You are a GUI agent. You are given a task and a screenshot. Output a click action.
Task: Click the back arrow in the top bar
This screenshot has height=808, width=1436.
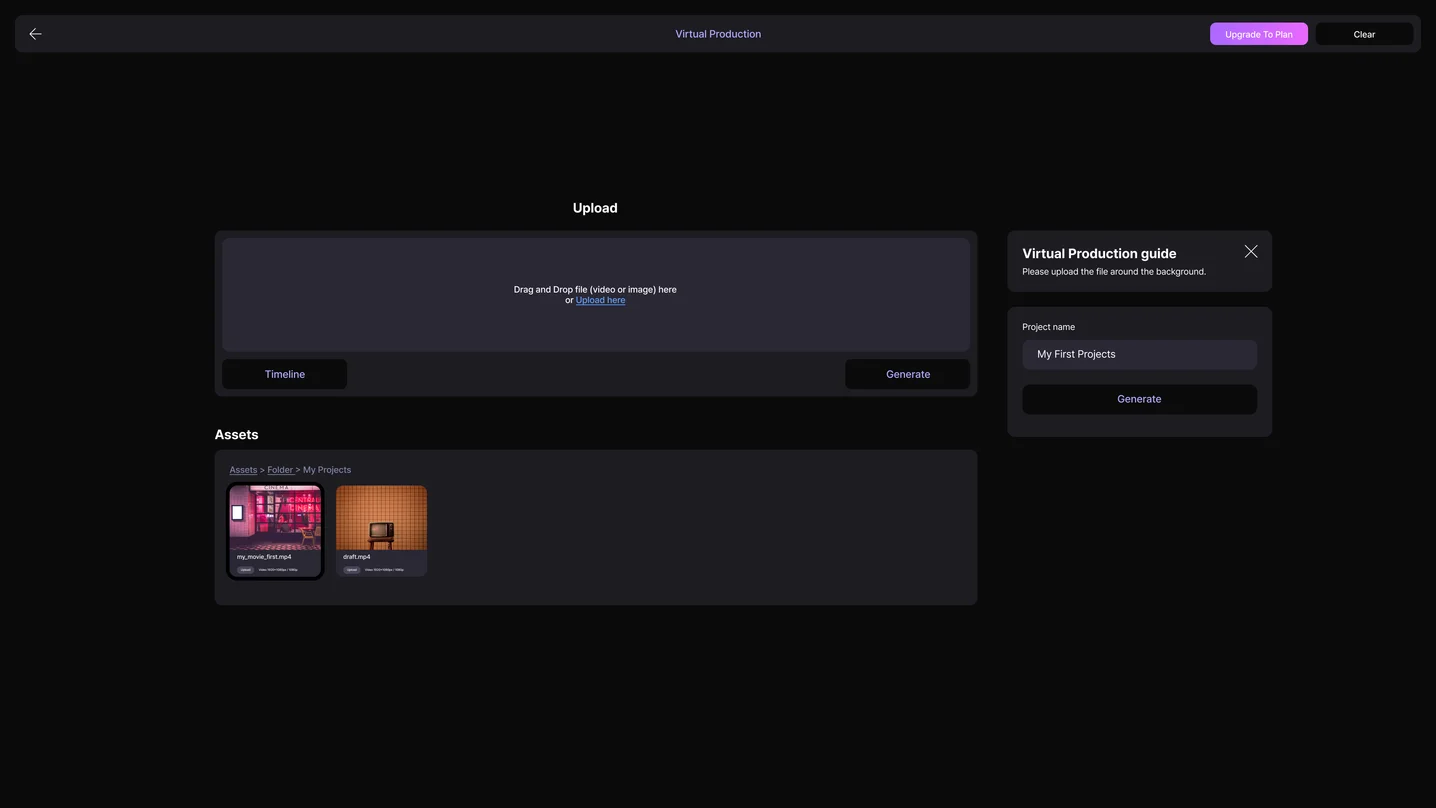[33, 33]
